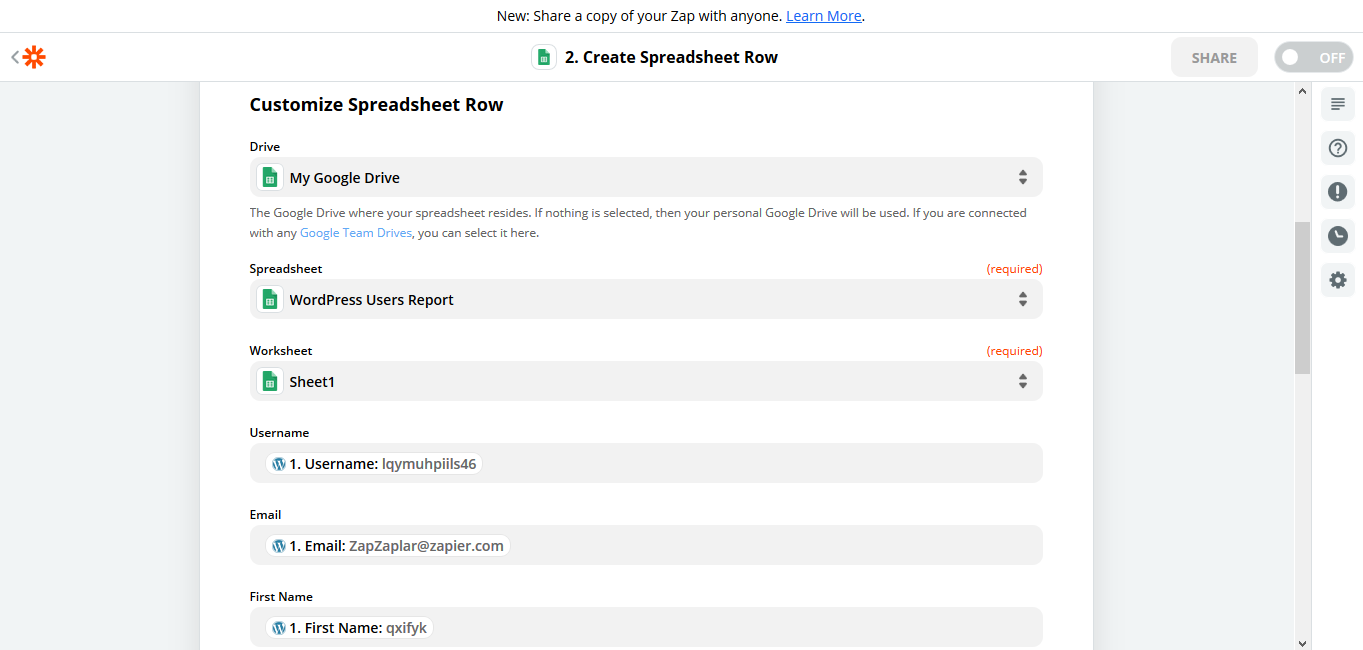Viewport: 1363px width, 650px height.
Task: Click the Sheets icon beside WordPress Users Report
Action: click(x=269, y=299)
